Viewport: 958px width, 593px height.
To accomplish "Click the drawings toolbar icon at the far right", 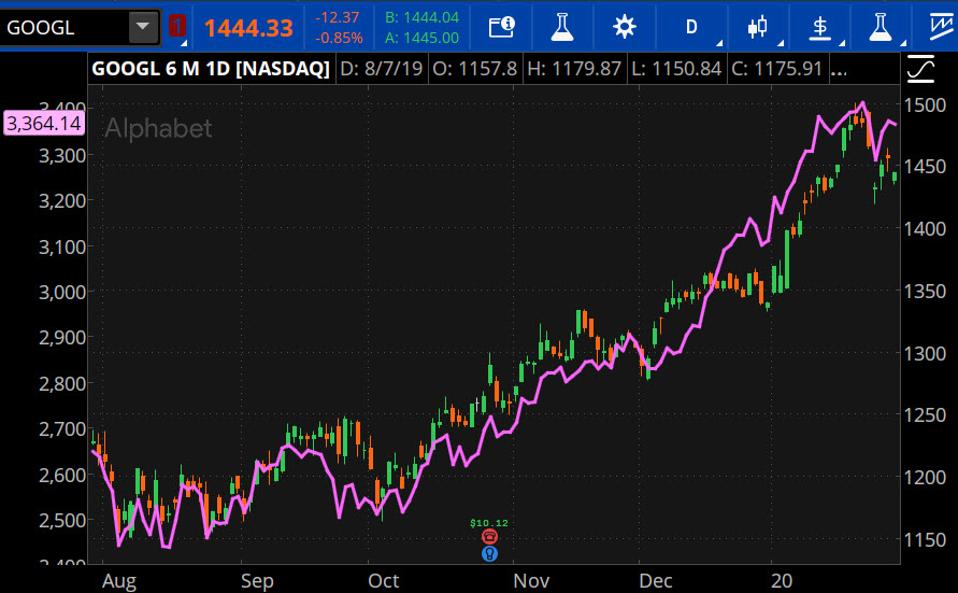I will click(x=942, y=27).
